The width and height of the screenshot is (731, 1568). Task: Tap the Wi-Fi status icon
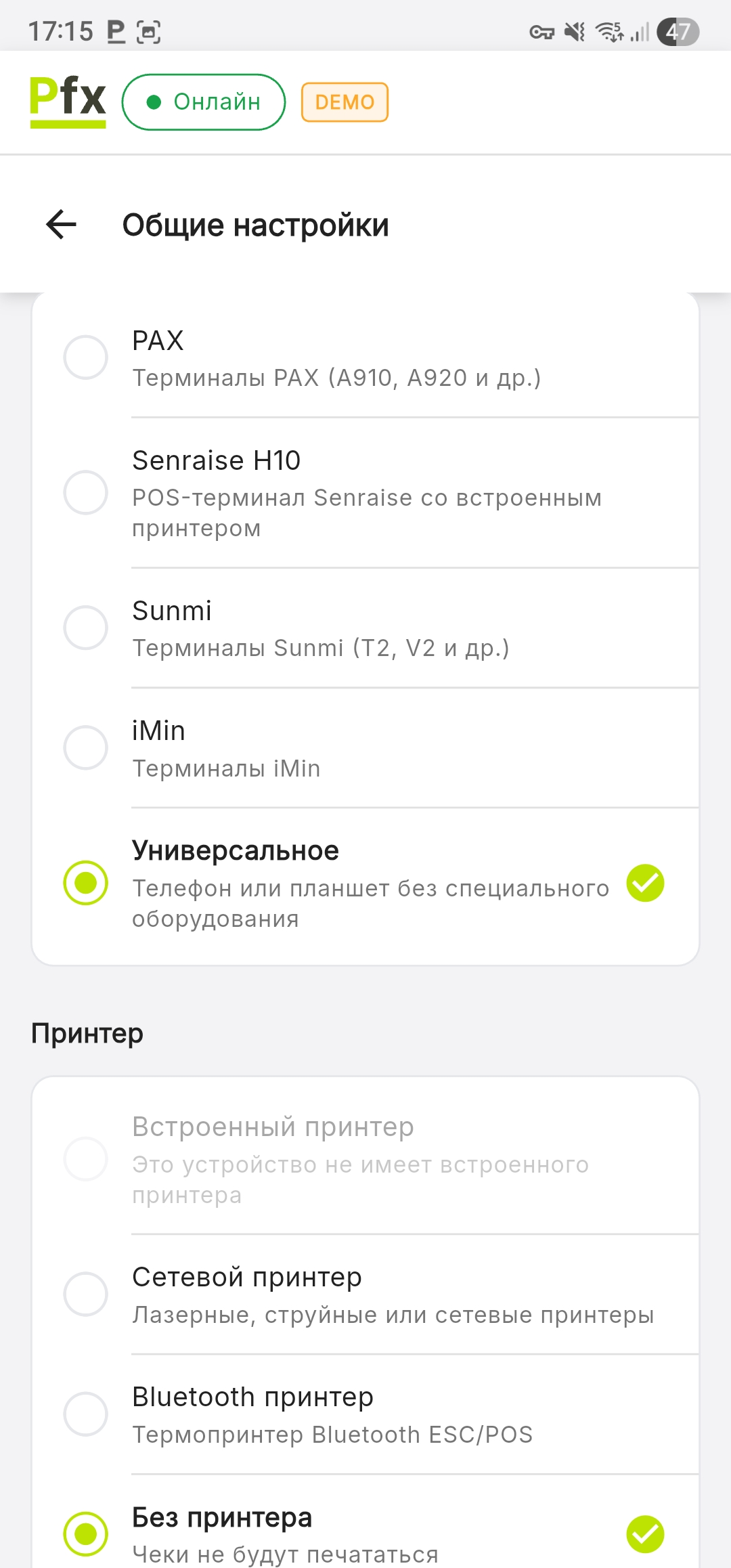tap(609, 32)
